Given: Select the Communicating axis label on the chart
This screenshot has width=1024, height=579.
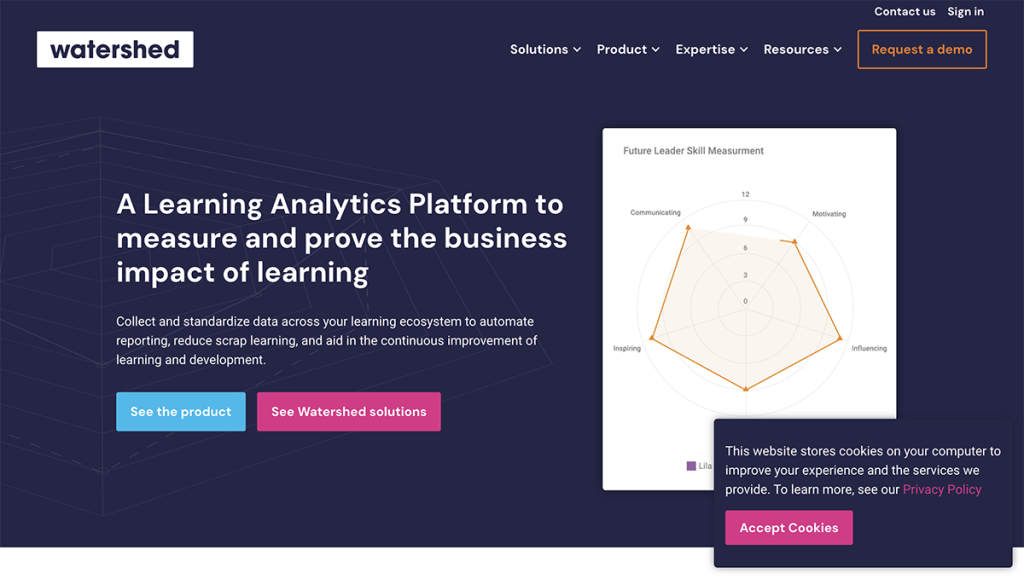Looking at the screenshot, I should [x=654, y=212].
